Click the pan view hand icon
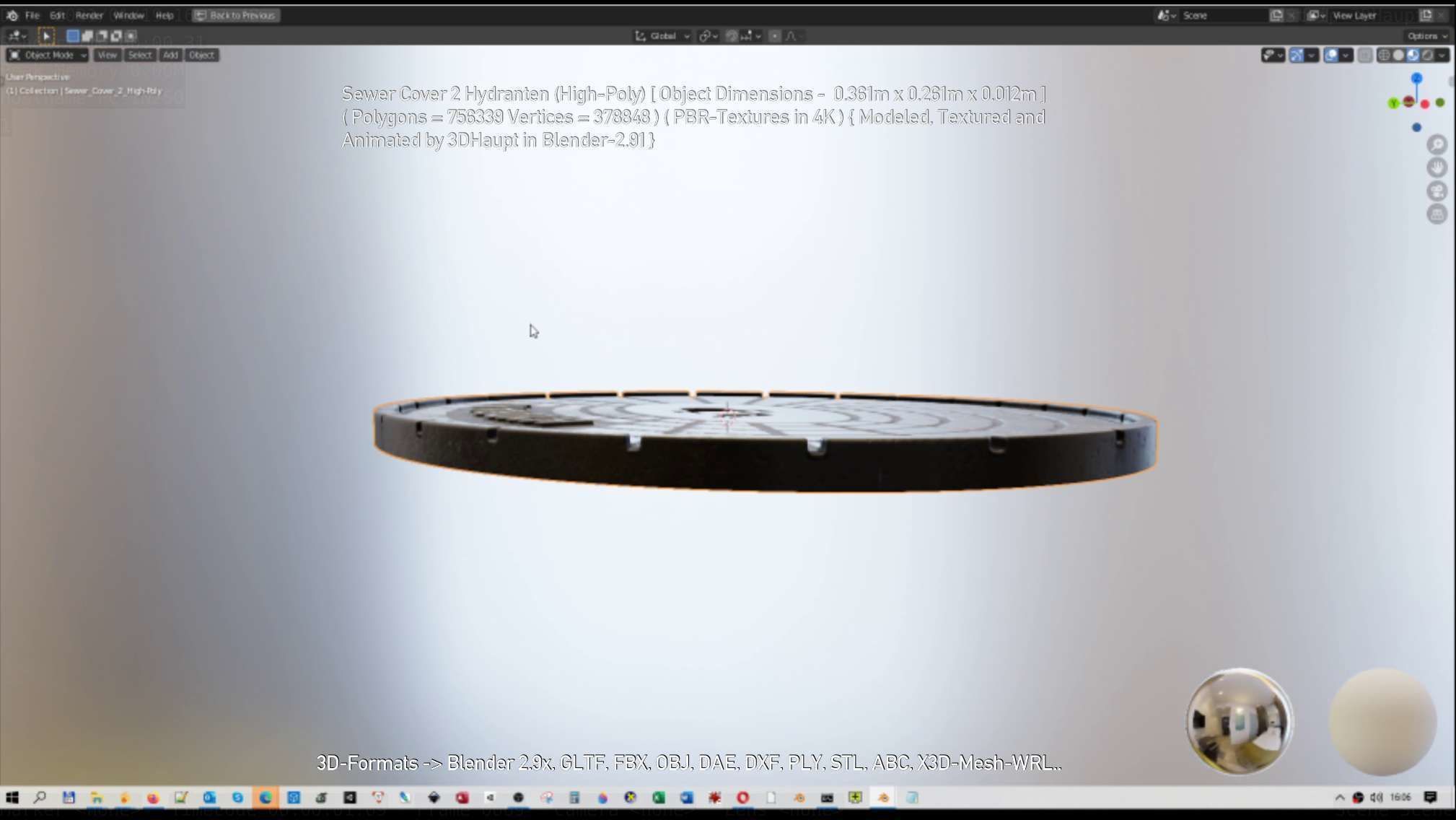Viewport: 1456px width, 820px height. 1437,168
